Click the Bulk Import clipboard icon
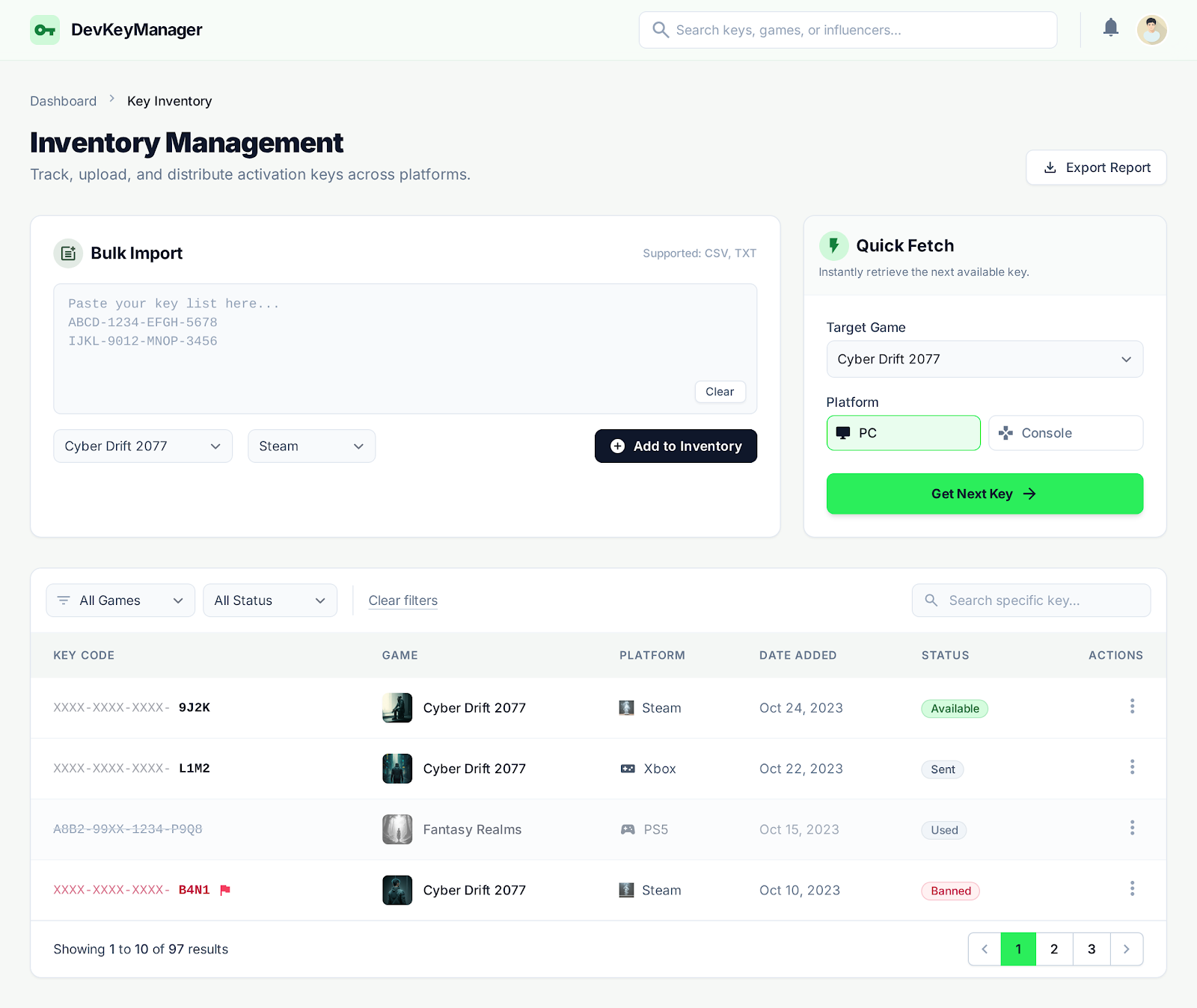 (68, 253)
